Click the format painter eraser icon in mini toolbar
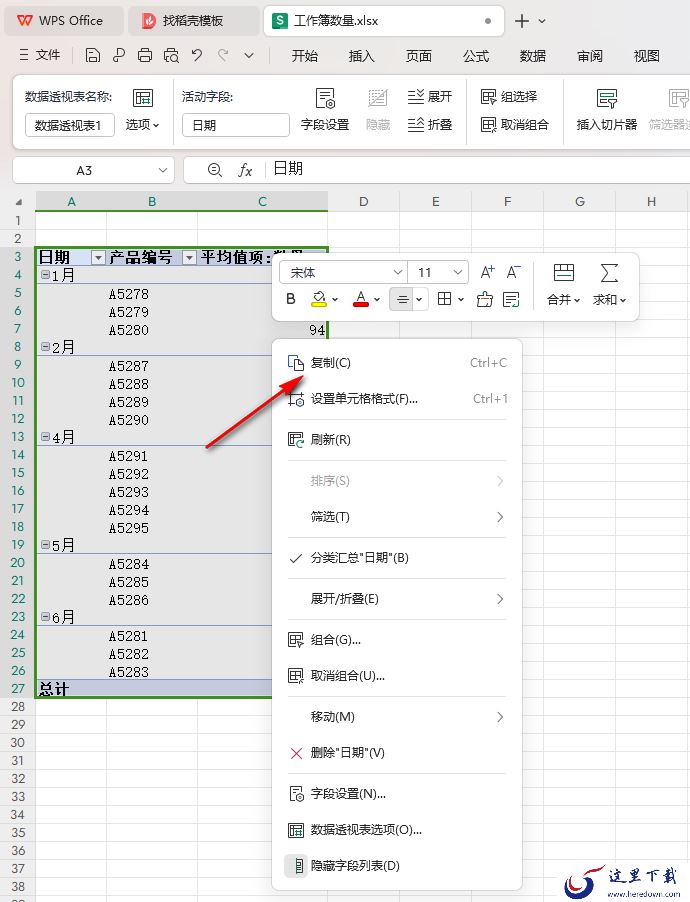This screenshot has width=690, height=902. (x=485, y=299)
